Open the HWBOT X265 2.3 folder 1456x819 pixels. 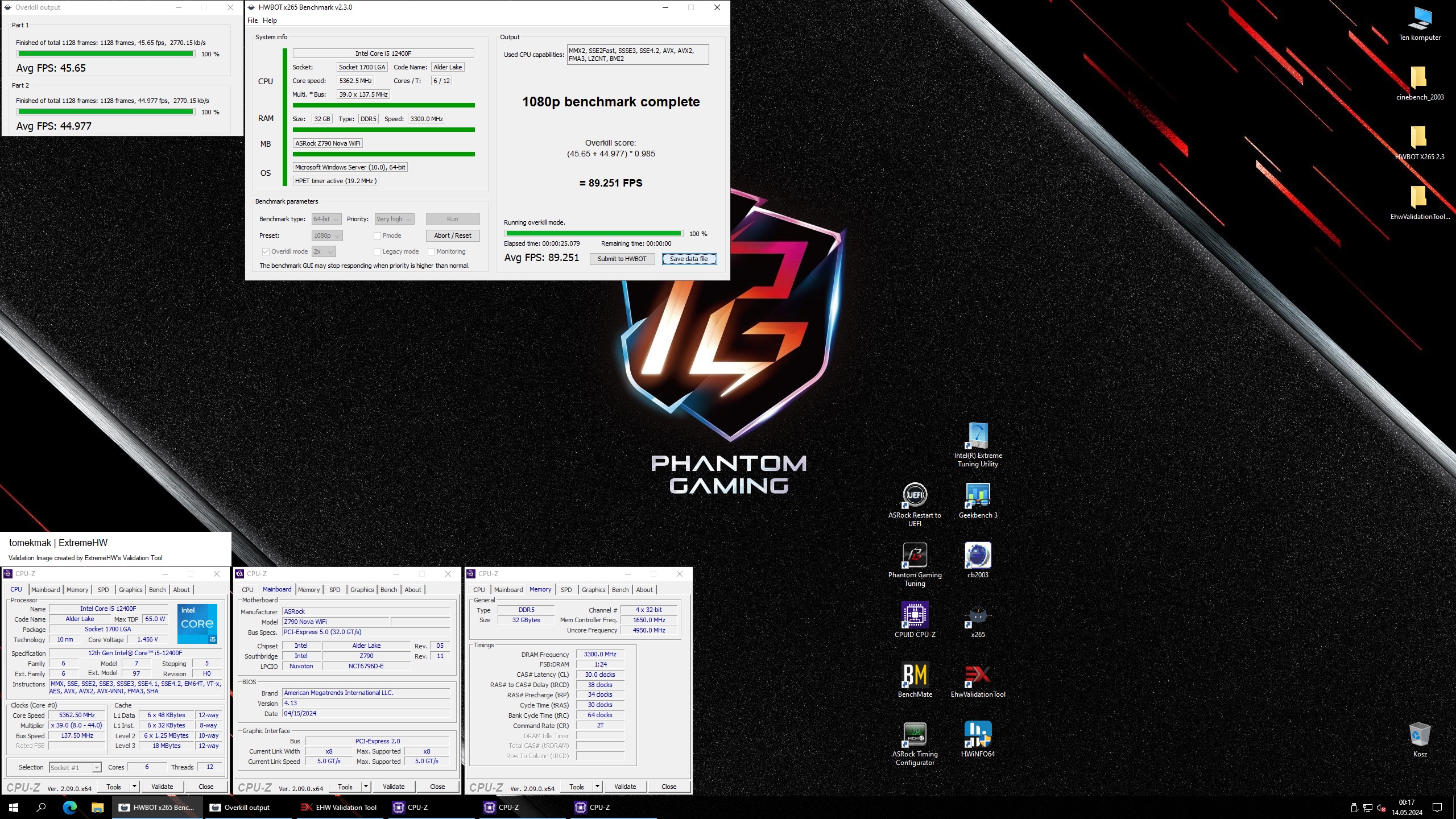coord(1420,143)
